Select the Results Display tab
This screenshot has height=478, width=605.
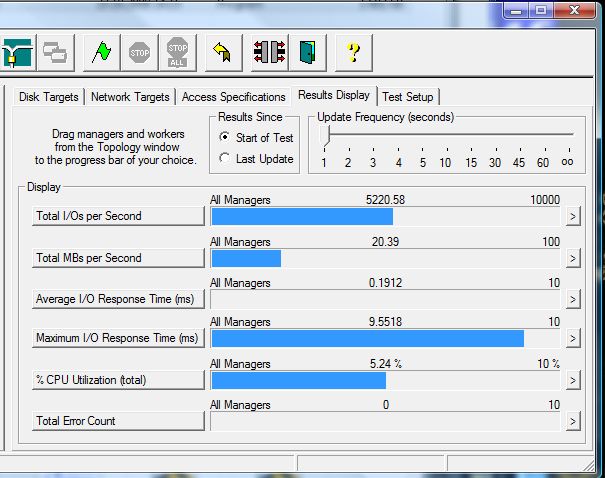334,95
